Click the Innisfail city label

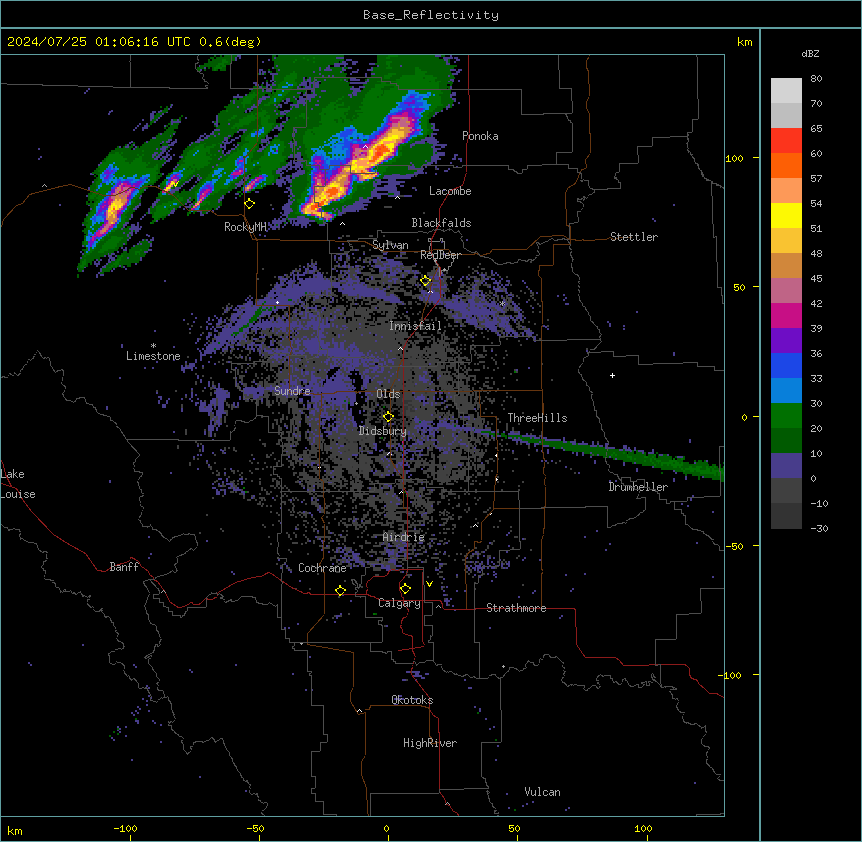(x=415, y=326)
